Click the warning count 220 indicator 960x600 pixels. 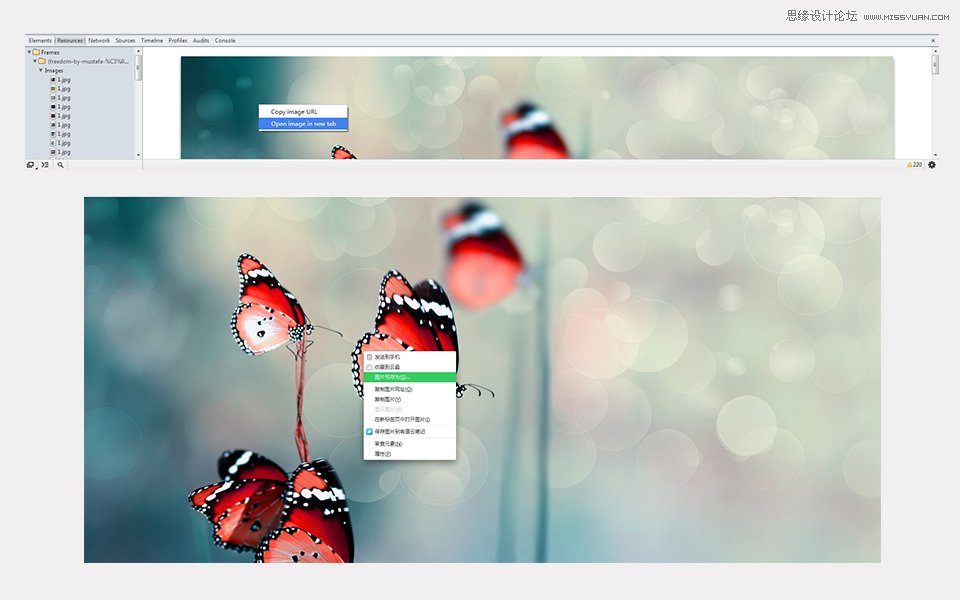(915, 165)
